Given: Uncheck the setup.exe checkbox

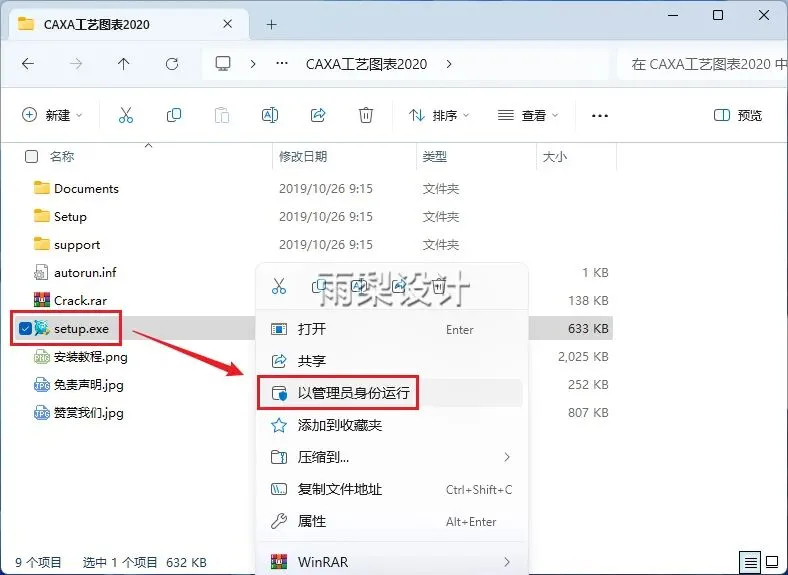Looking at the screenshot, I should pyautogui.click(x=25, y=329).
